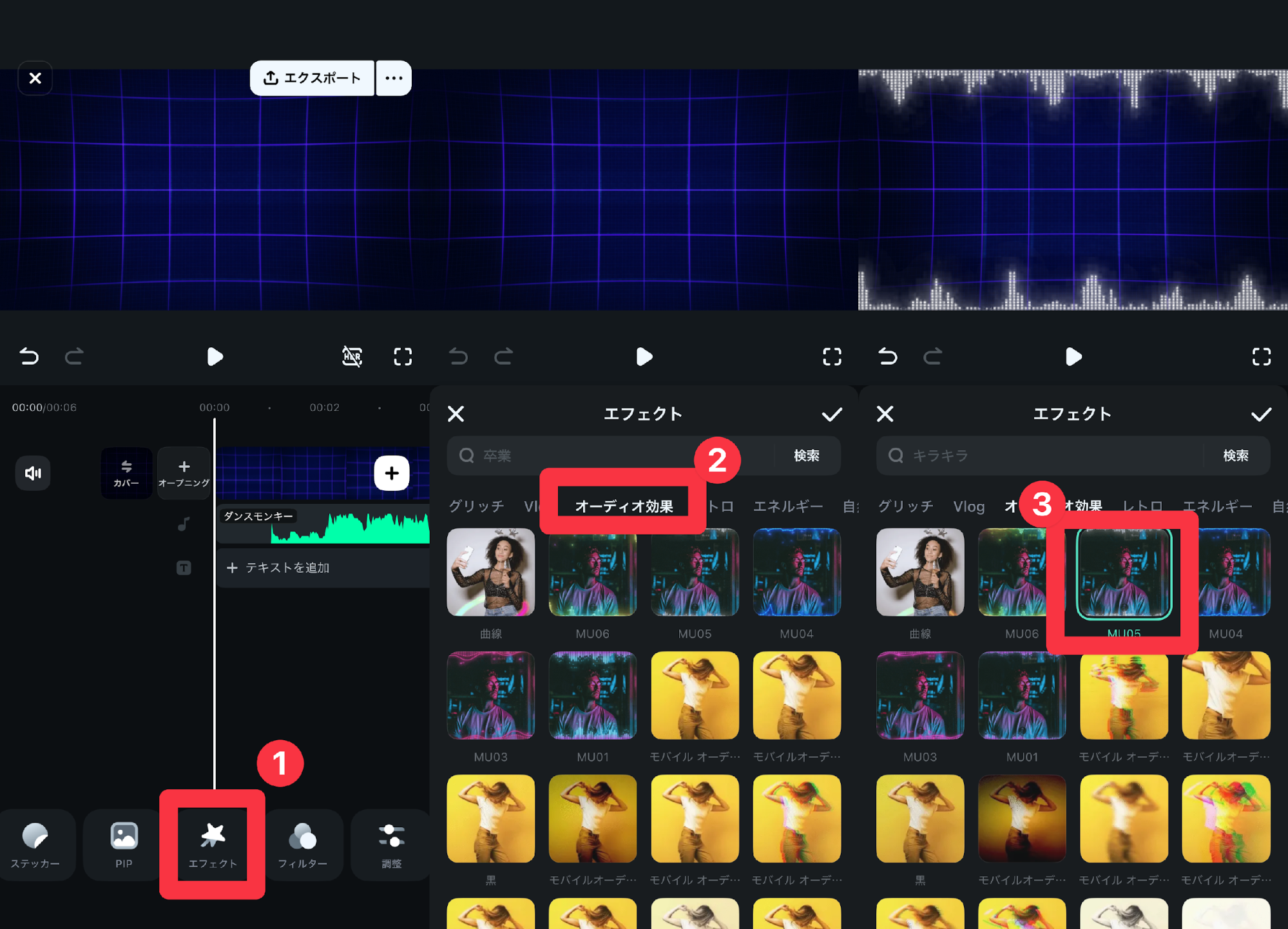Add clip with white plus button
This screenshot has height=929, width=1288.
[392, 473]
